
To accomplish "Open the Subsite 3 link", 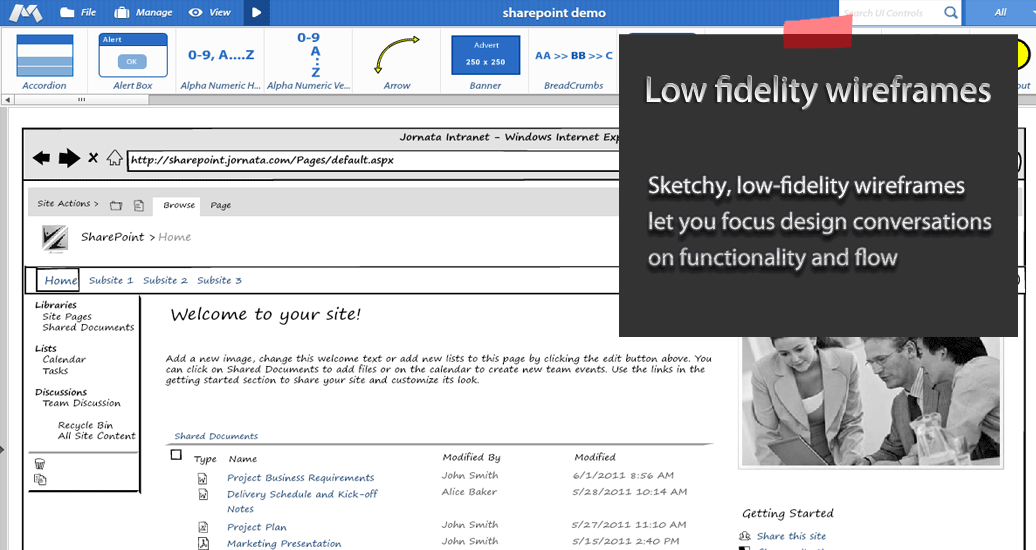I will pos(219,280).
